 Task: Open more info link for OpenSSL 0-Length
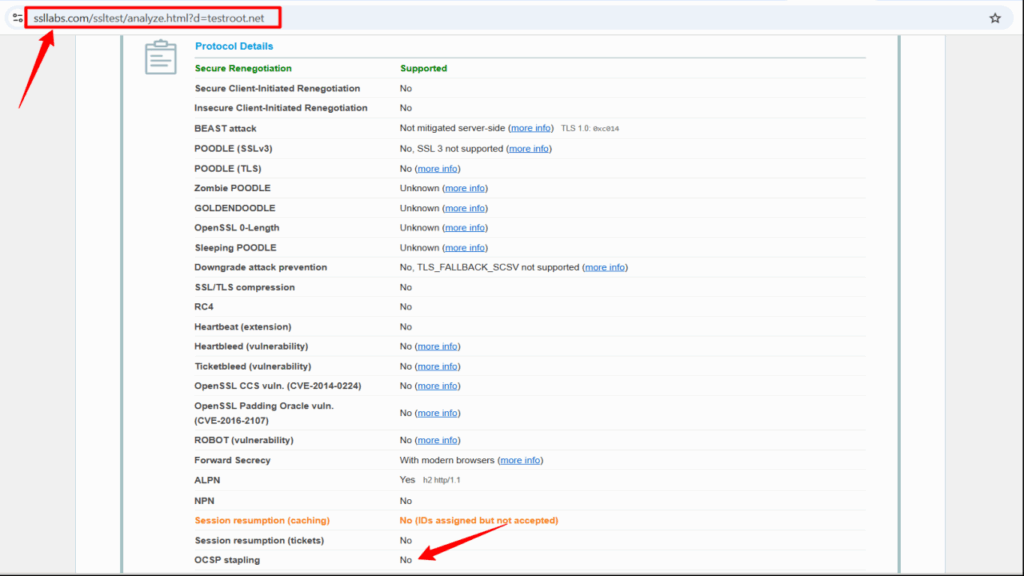464,228
